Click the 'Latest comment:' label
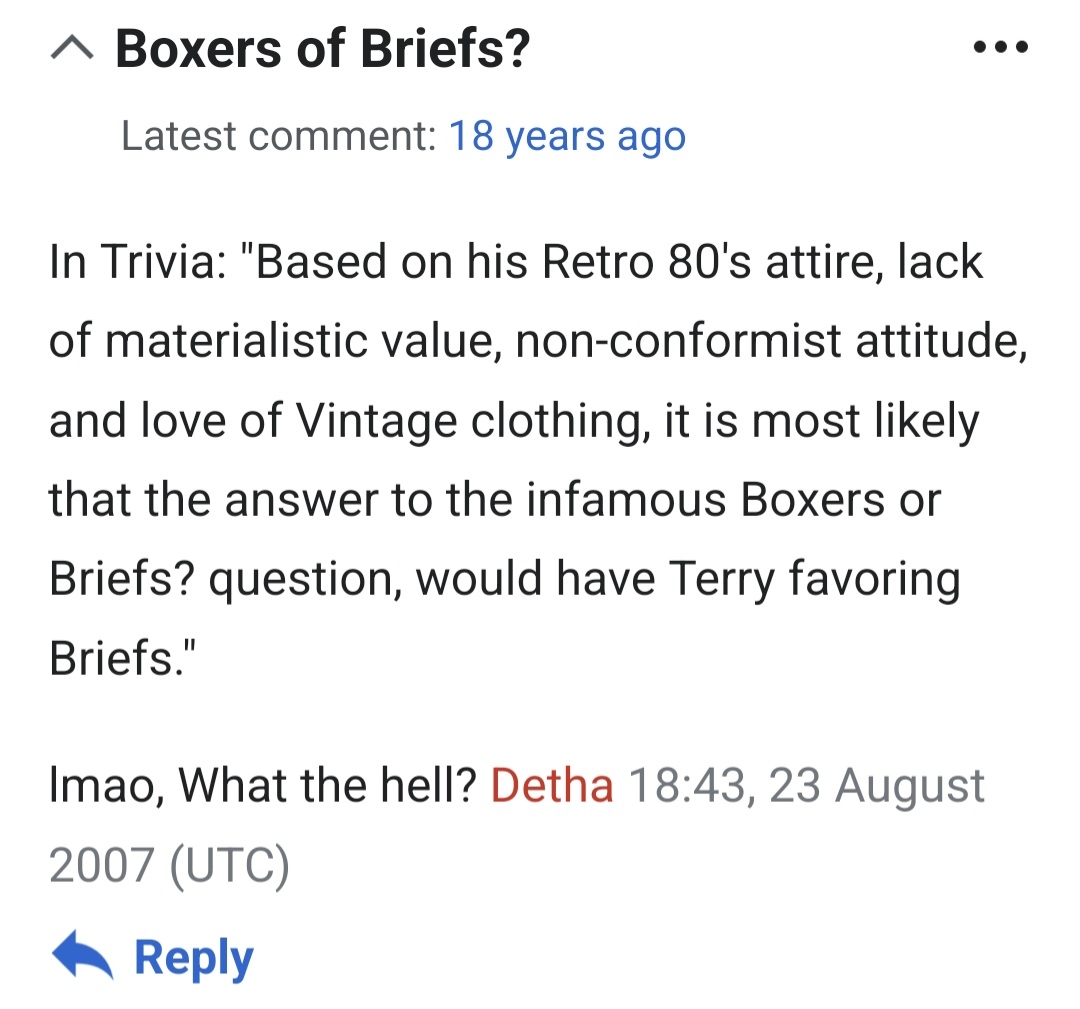The height and width of the screenshot is (1009, 1080). (278, 136)
